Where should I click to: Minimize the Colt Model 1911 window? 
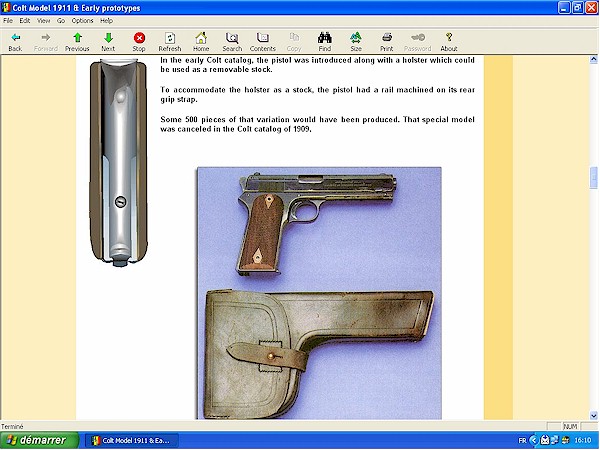(564, 8)
